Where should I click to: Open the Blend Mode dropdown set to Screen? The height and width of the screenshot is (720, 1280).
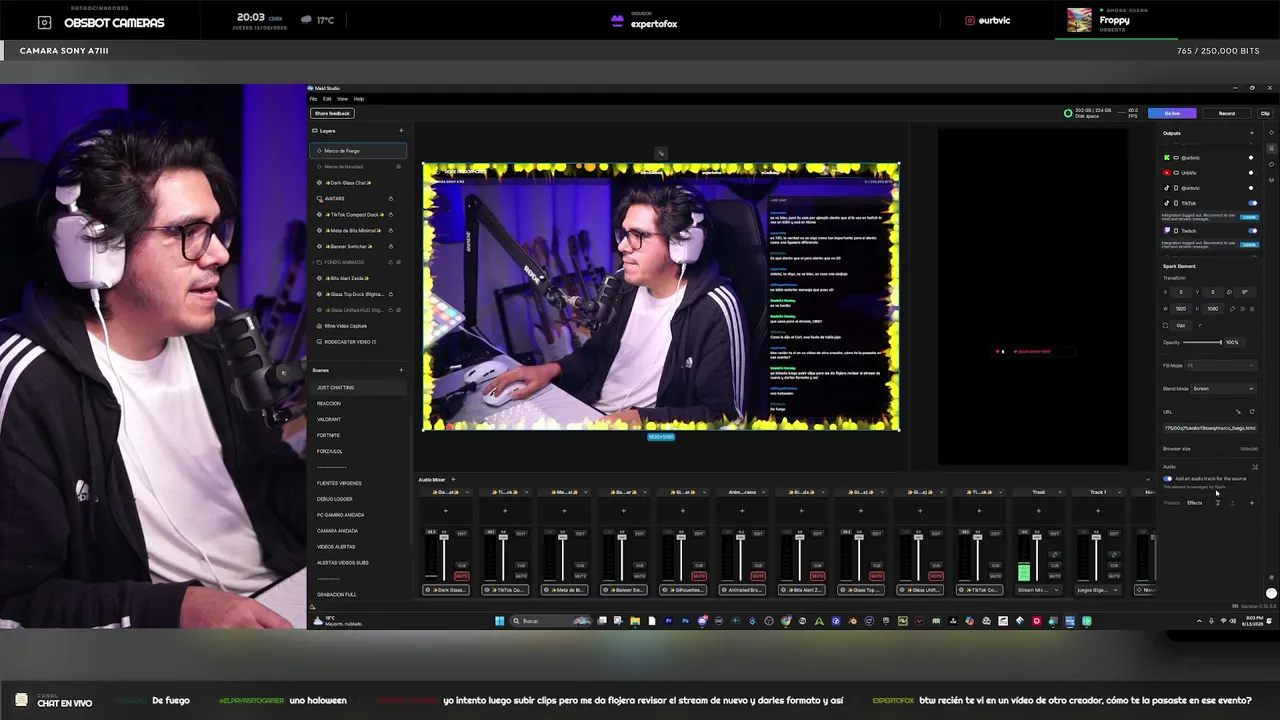pos(1223,389)
